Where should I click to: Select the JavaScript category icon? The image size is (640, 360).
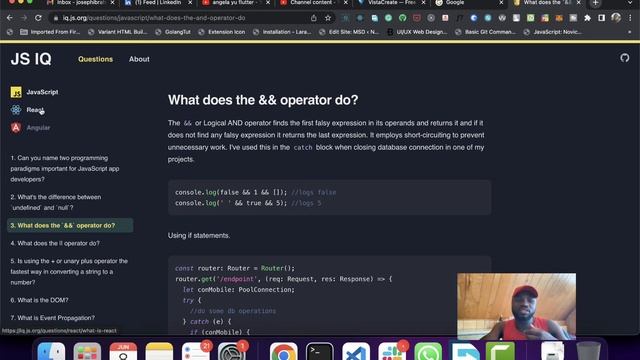(x=16, y=92)
